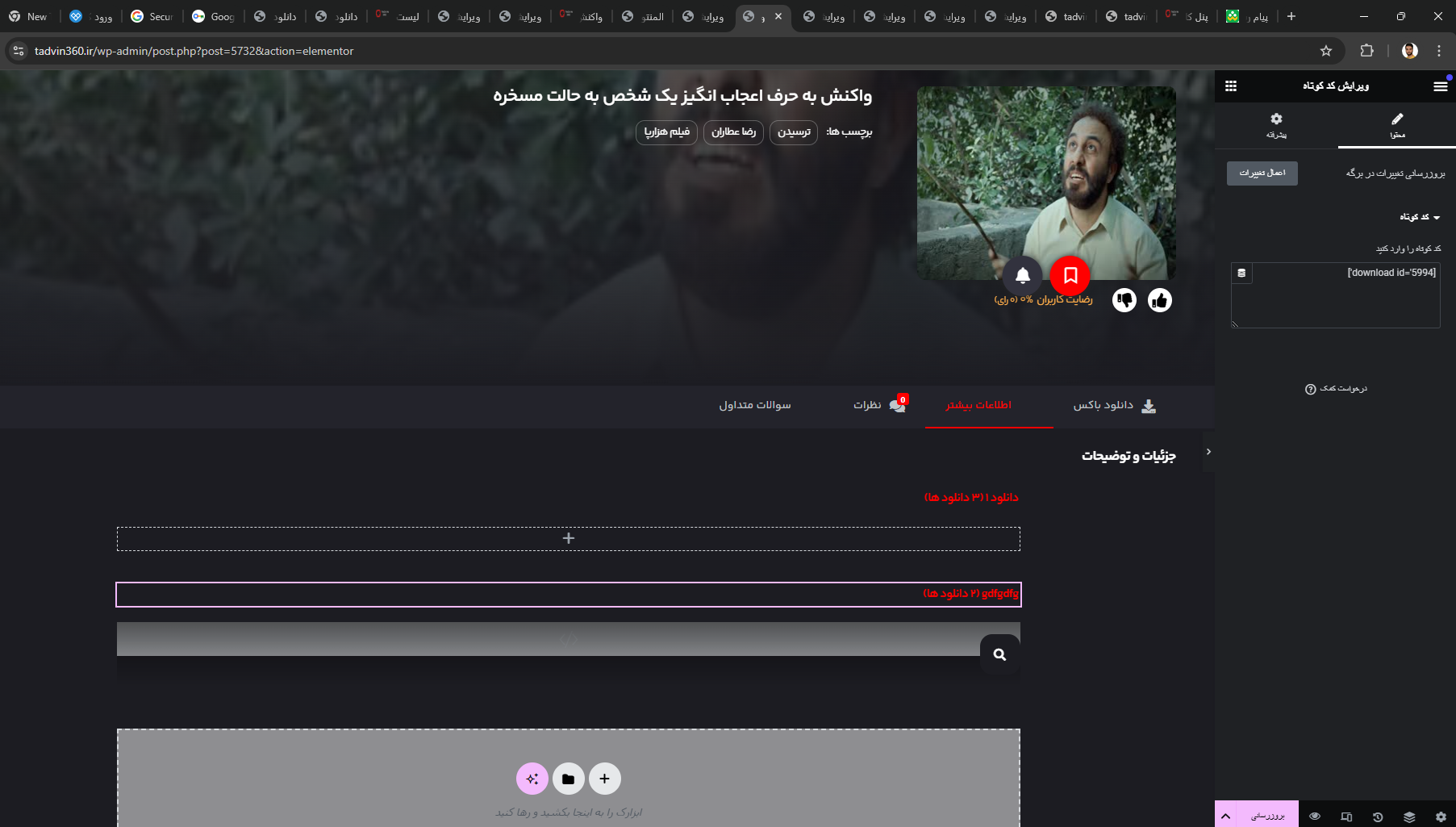1456x827 pixels.
Task: Open the سوالات متداول tab
Action: coord(755,405)
